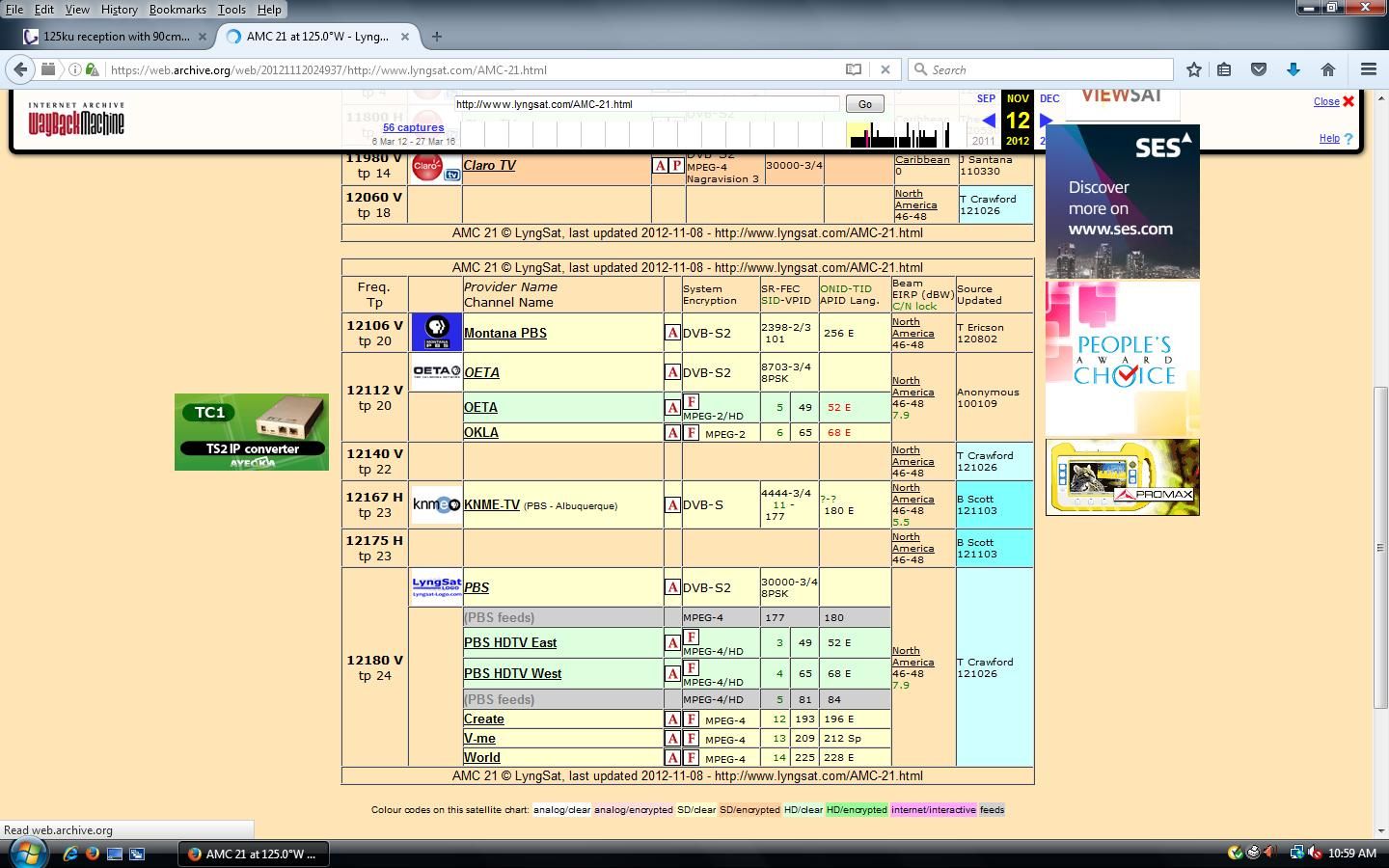1389x868 pixels.
Task: Open the Tools menu
Action: 231,9
